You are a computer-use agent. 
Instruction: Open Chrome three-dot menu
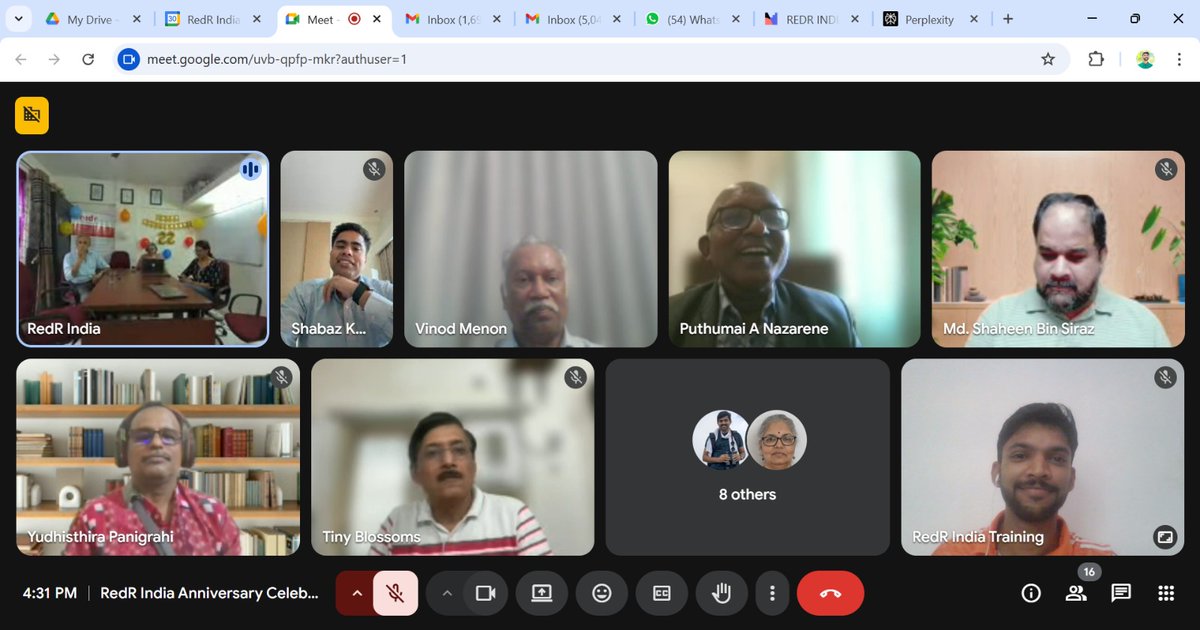[1179, 59]
